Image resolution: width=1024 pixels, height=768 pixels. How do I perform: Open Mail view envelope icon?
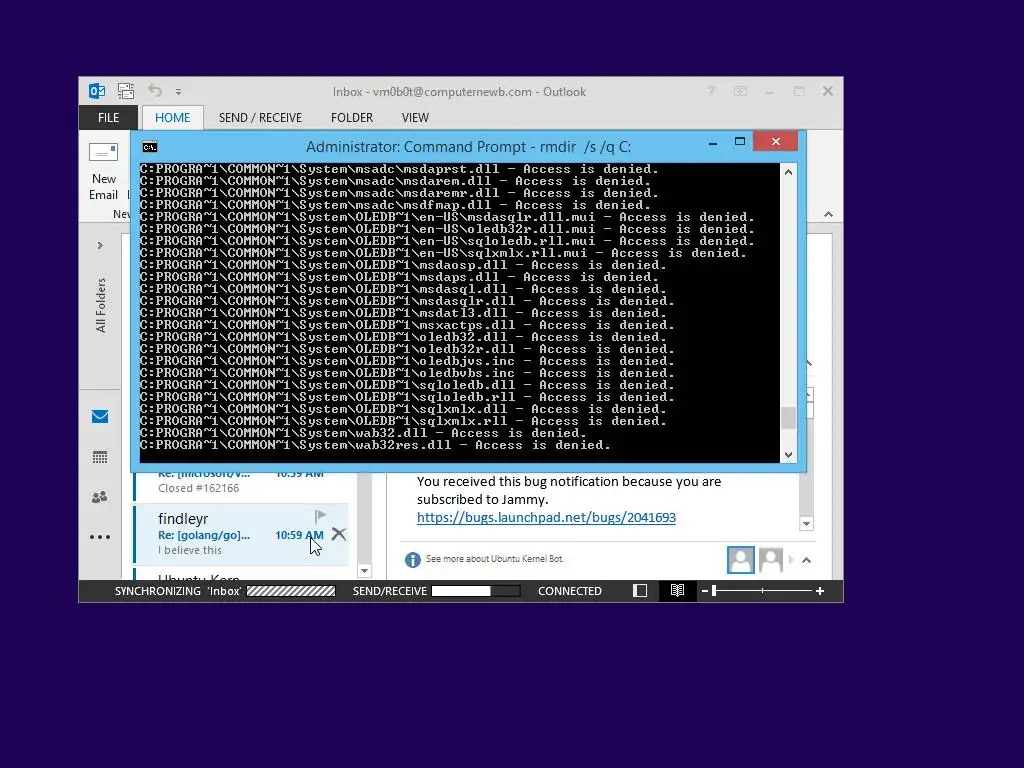coord(100,417)
